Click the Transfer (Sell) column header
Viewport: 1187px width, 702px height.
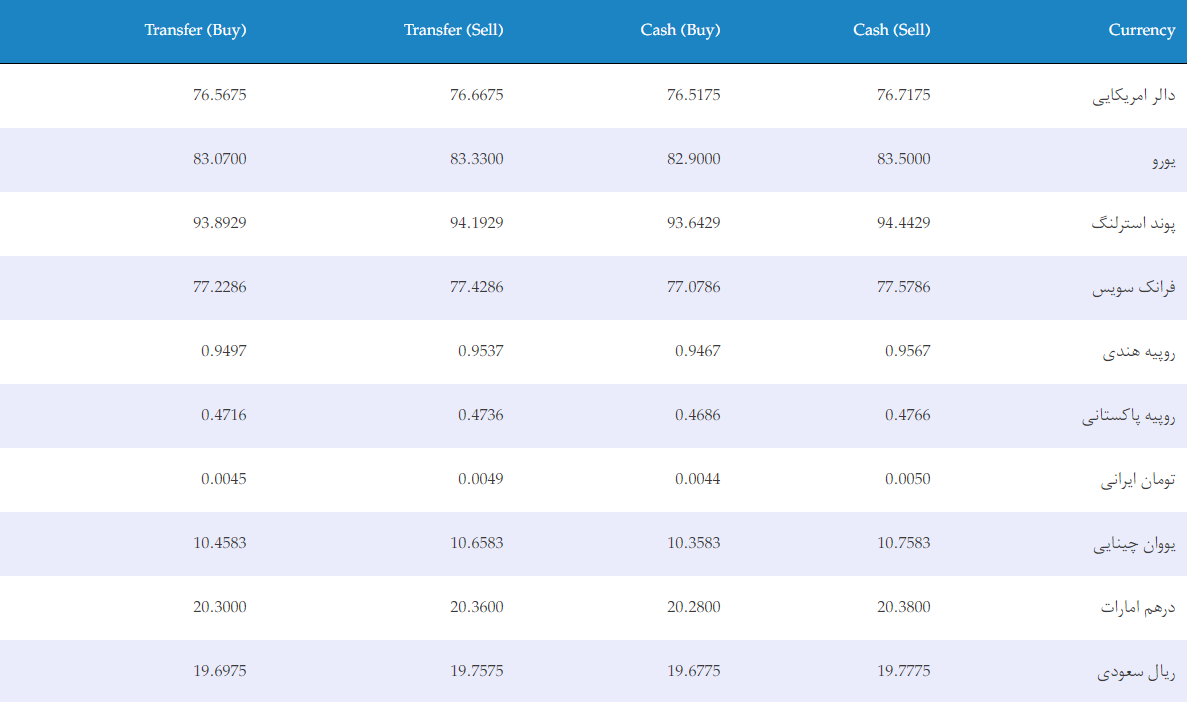click(x=453, y=30)
